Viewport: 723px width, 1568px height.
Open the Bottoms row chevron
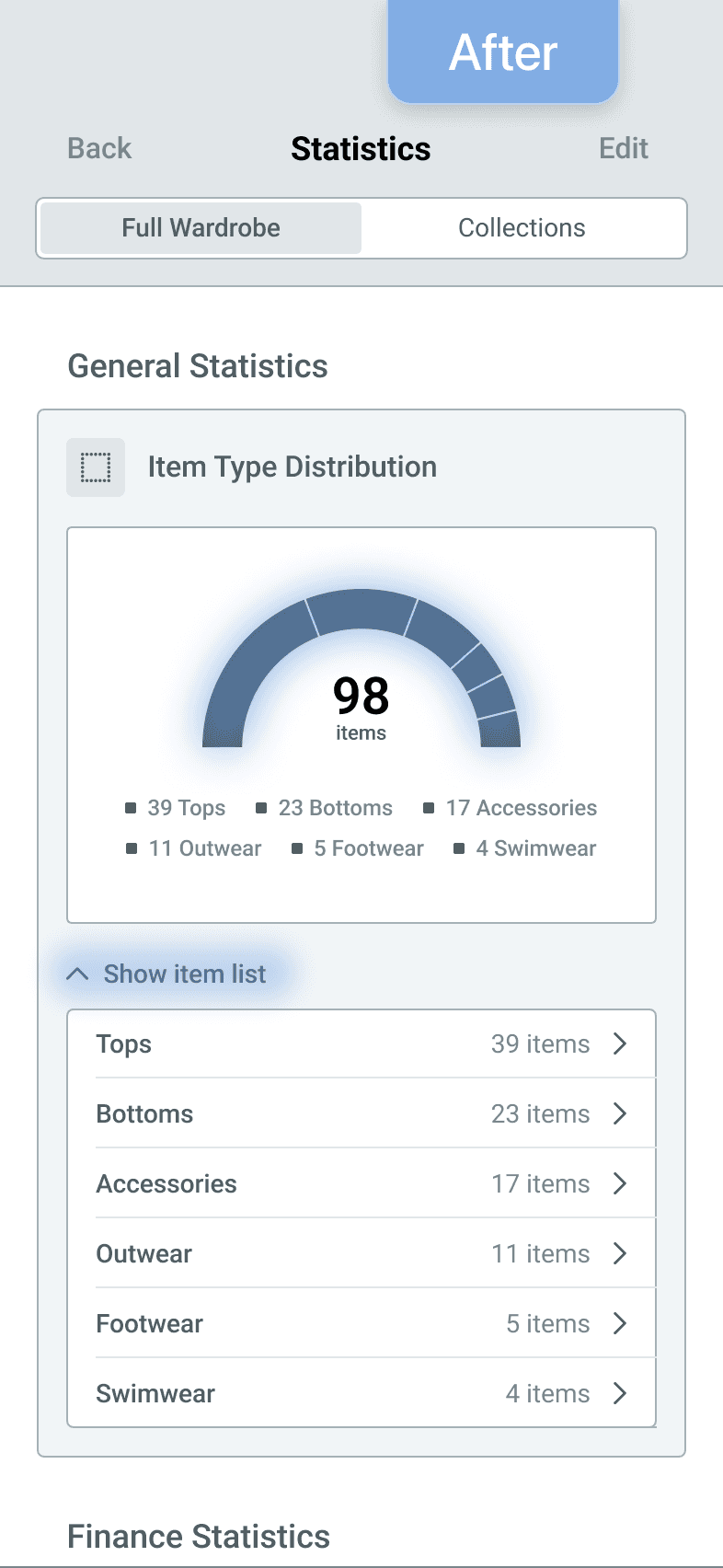pyautogui.click(x=620, y=1113)
